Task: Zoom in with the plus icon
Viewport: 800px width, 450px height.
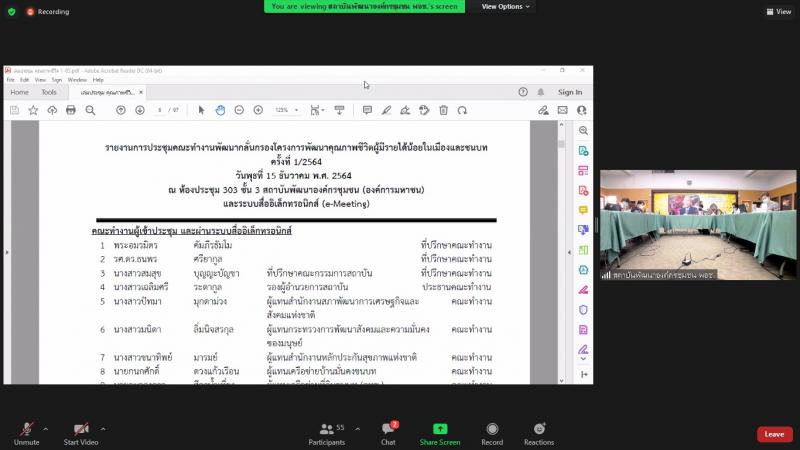Action: coord(258,110)
